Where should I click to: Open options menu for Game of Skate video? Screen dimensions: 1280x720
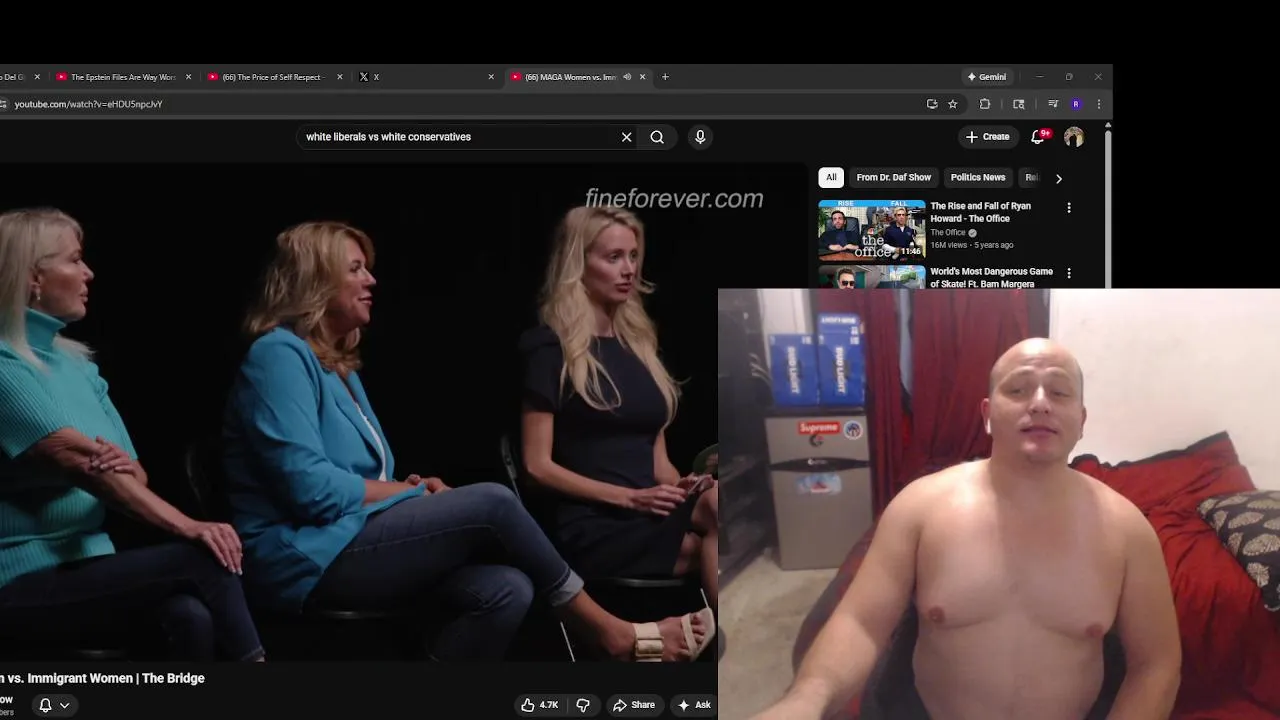pyautogui.click(x=1069, y=273)
